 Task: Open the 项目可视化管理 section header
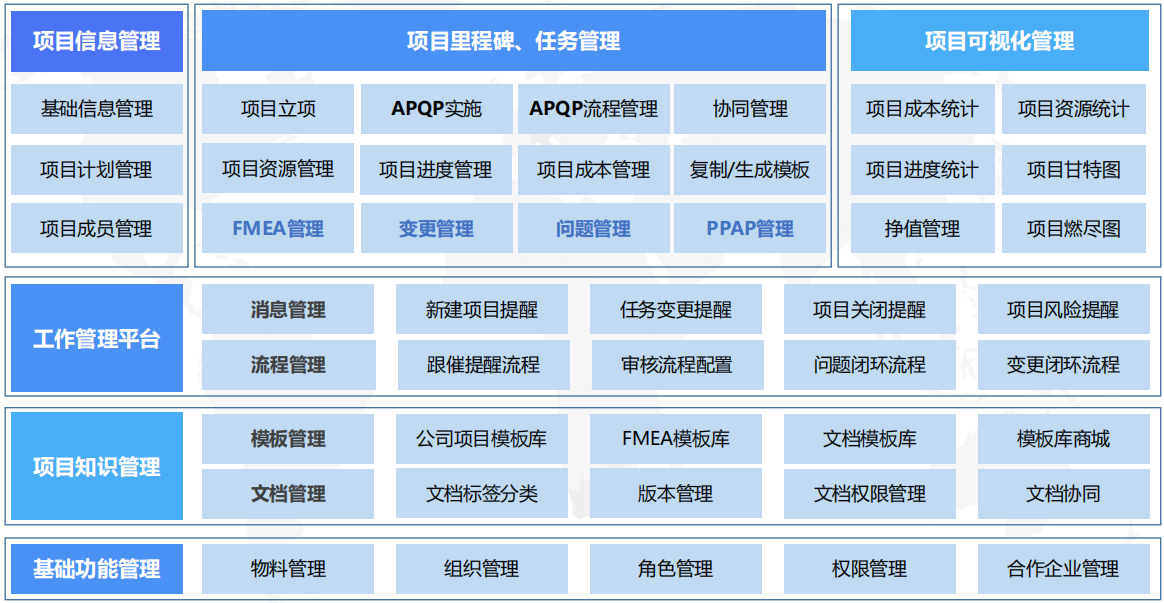pos(999,42)
